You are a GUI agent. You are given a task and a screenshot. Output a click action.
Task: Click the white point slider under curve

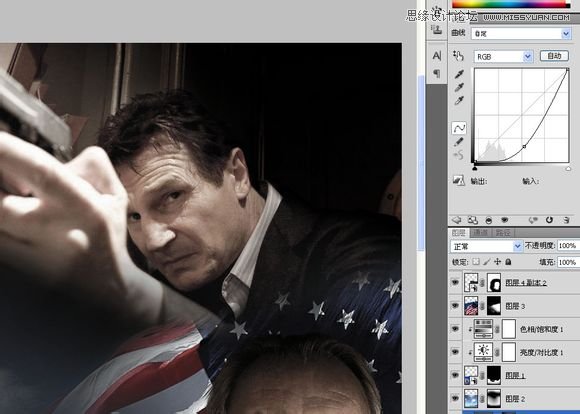[568, 169]
